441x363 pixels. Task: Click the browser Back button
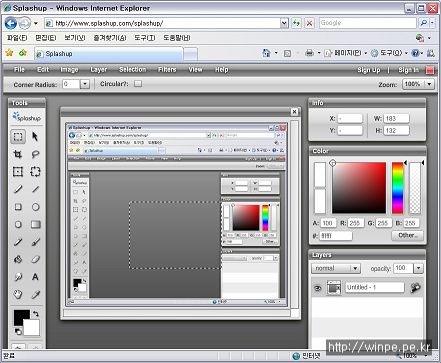pyautogui.click(x=11, y=23)
